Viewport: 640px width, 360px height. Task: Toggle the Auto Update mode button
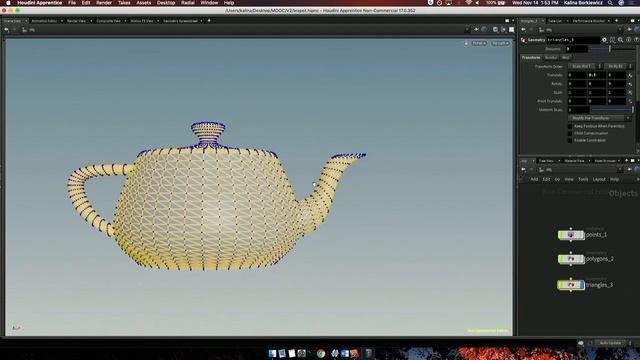point(611,343)
